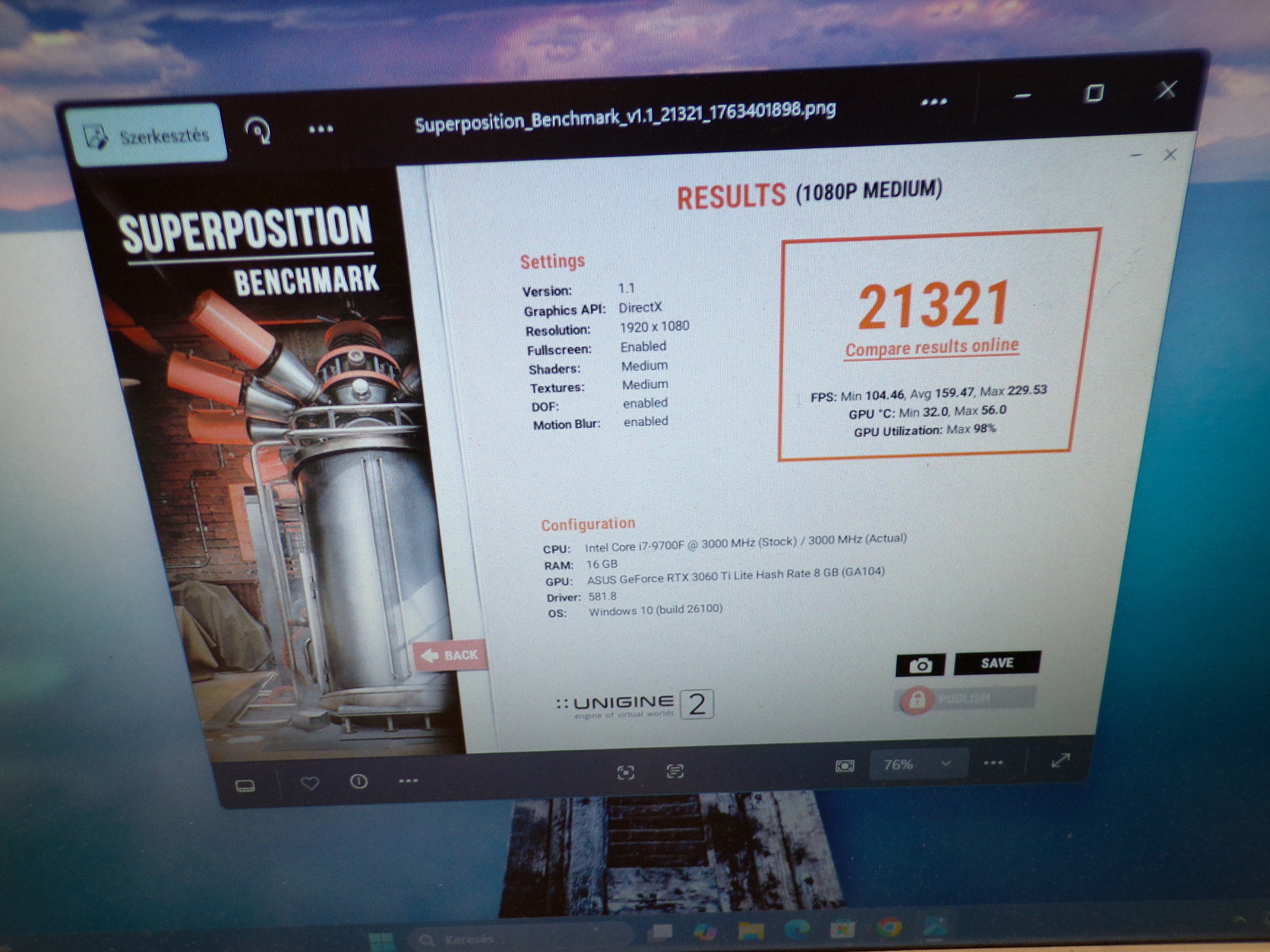Maximize the Photos window
Screen dimensions: 1270x952
1094,93
